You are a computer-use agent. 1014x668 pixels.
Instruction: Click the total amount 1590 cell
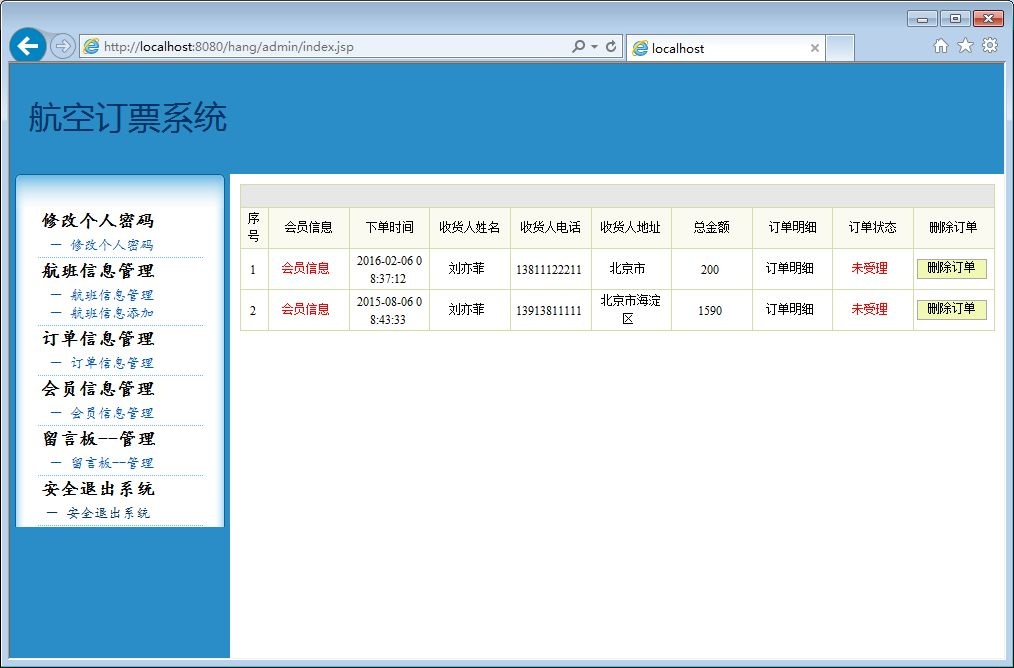pos(710,310)
